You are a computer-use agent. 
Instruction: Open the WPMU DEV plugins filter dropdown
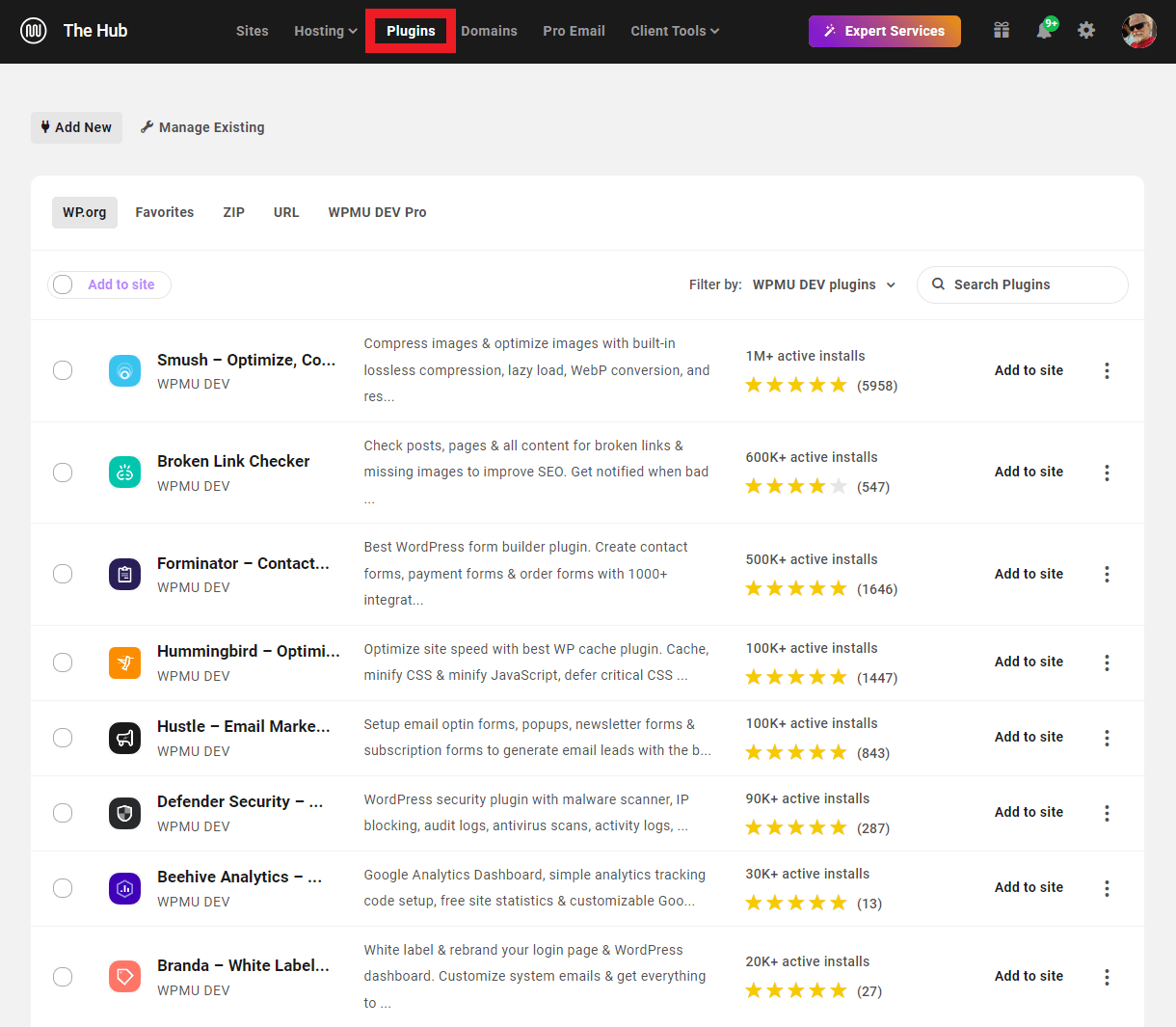tap(824, 284)
